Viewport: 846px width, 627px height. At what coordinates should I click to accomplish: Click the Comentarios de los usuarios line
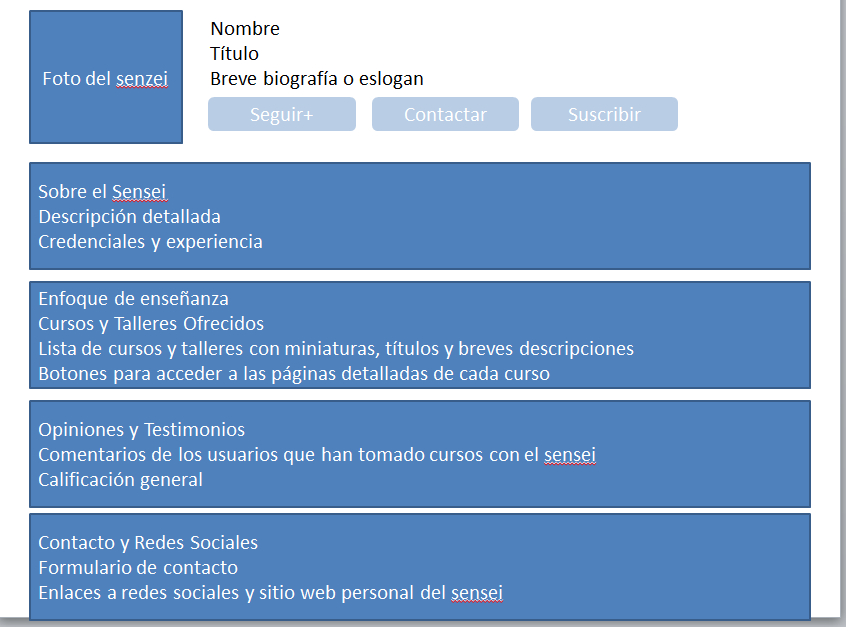317,455
